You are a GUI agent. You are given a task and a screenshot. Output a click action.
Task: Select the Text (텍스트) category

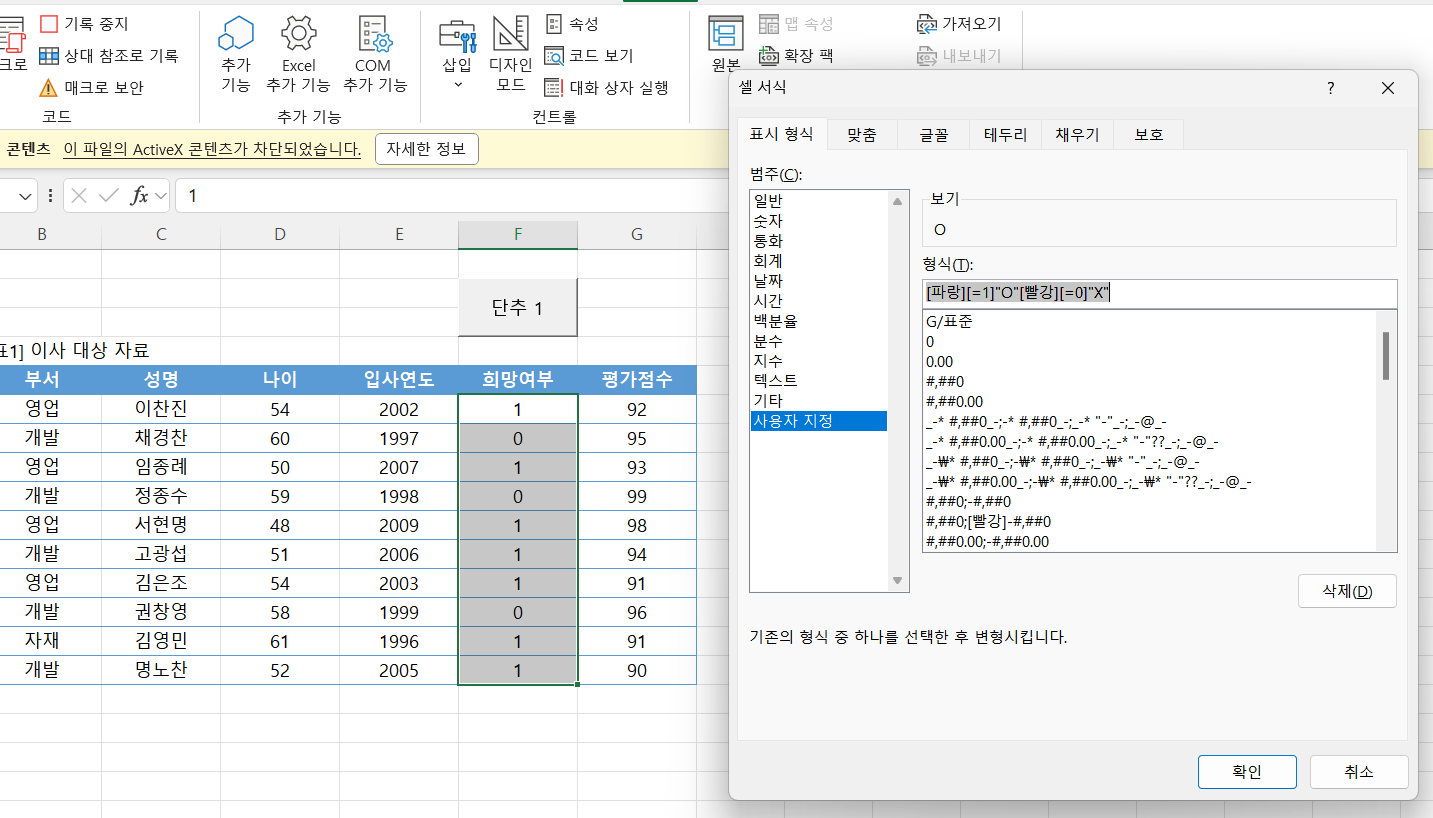tap(775, 381)
